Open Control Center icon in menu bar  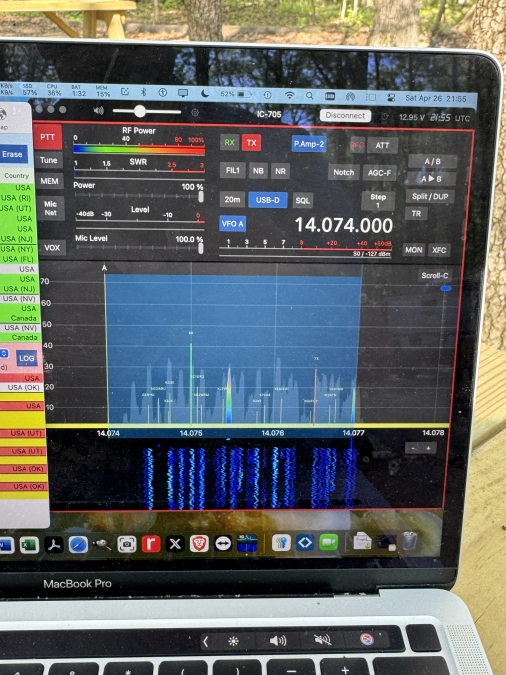[x=391, y=98]
